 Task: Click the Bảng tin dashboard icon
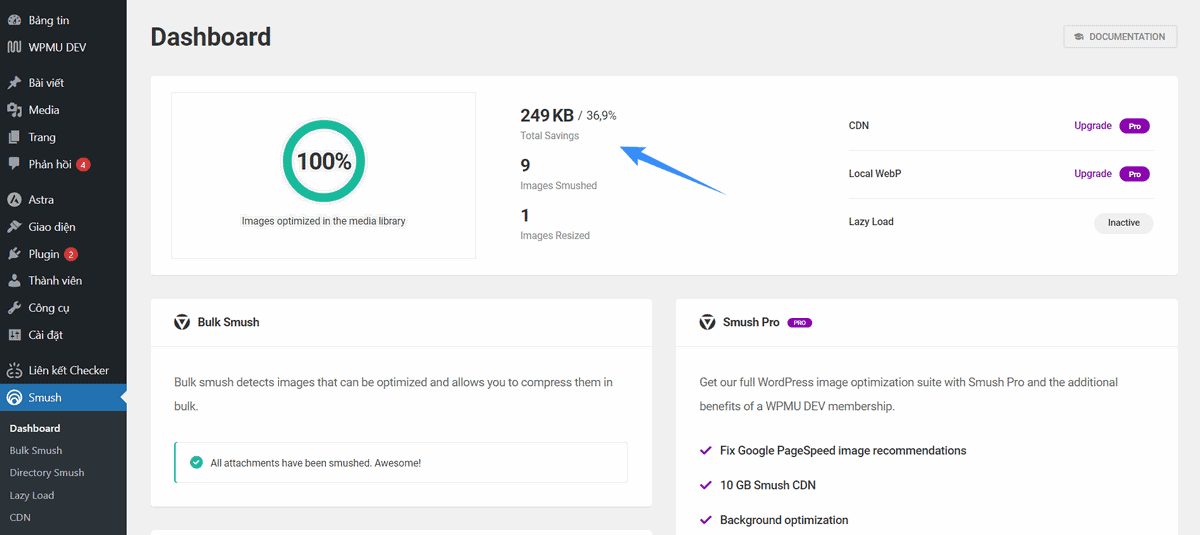[14, 20]
